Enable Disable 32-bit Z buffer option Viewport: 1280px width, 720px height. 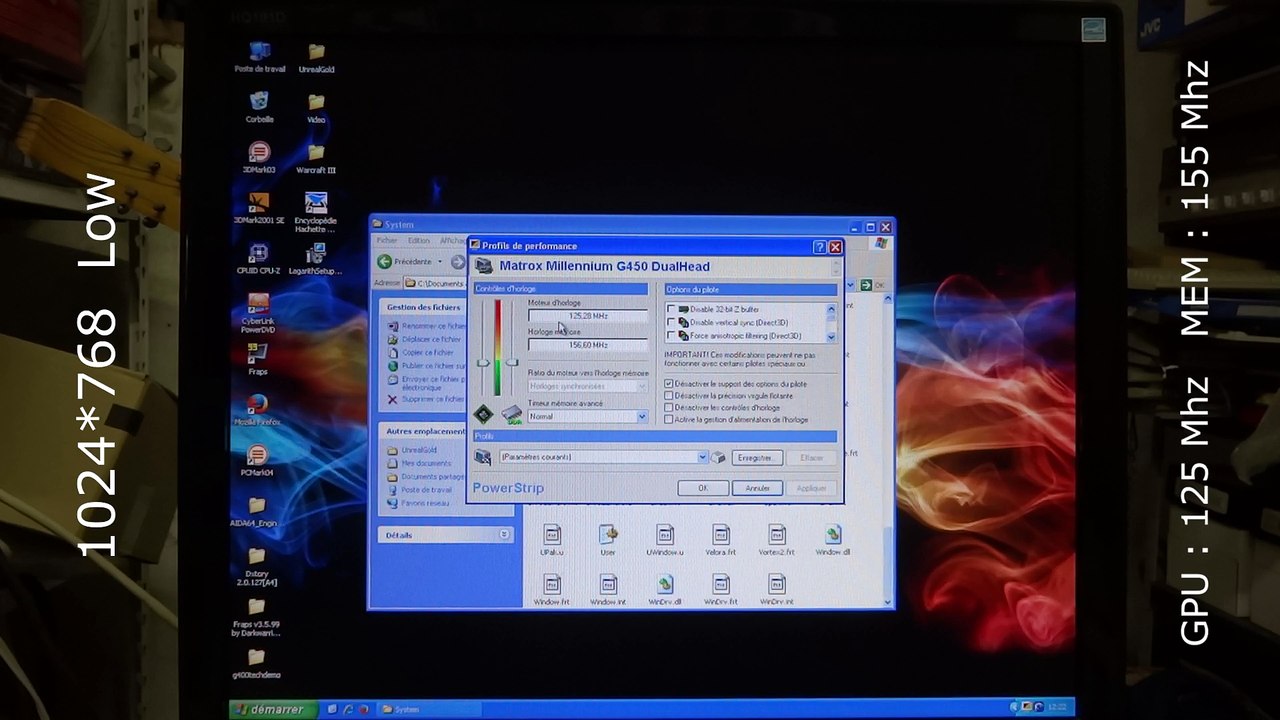click(671, 310)
